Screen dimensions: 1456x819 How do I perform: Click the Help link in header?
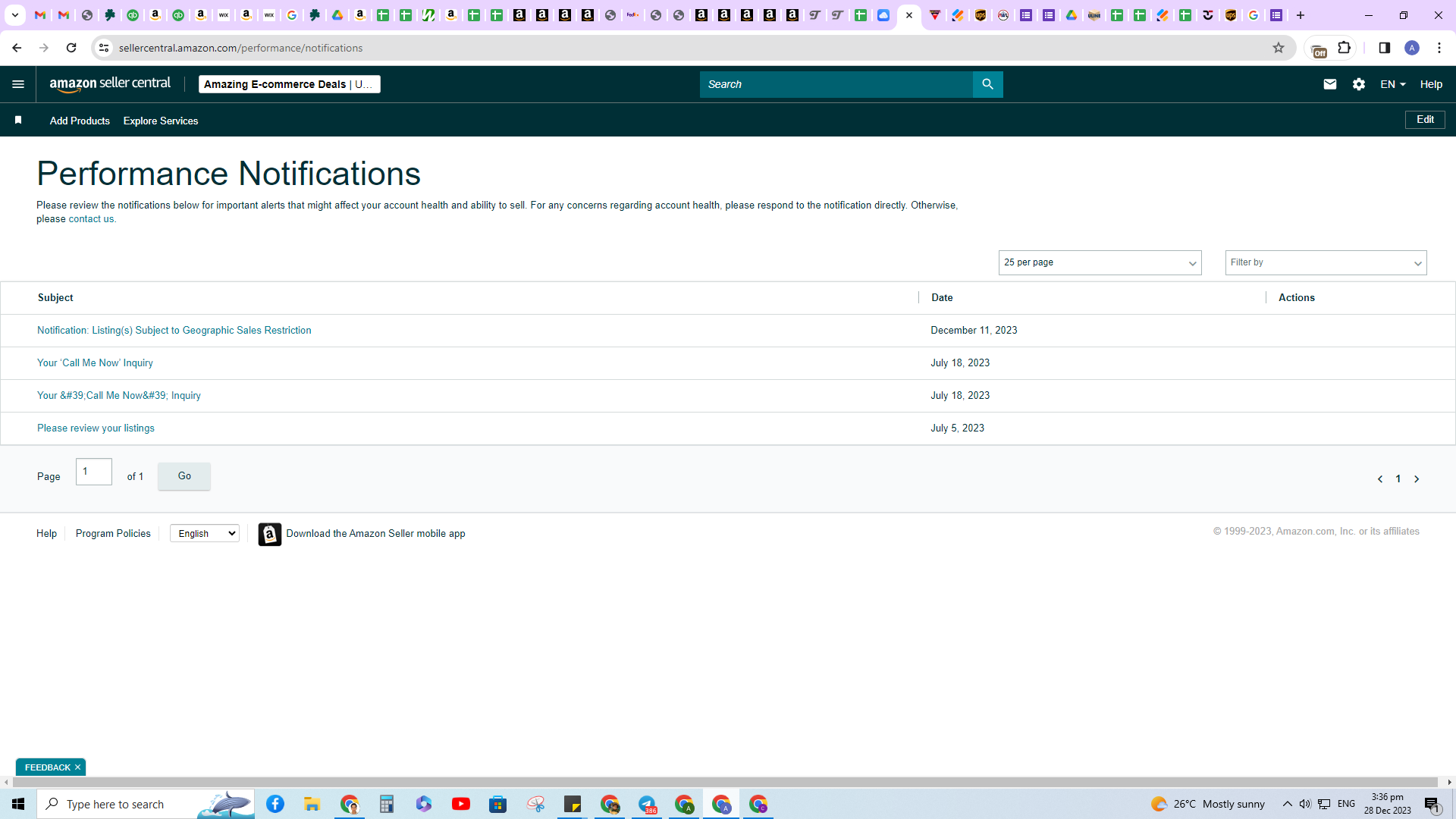pos(1431,84)
